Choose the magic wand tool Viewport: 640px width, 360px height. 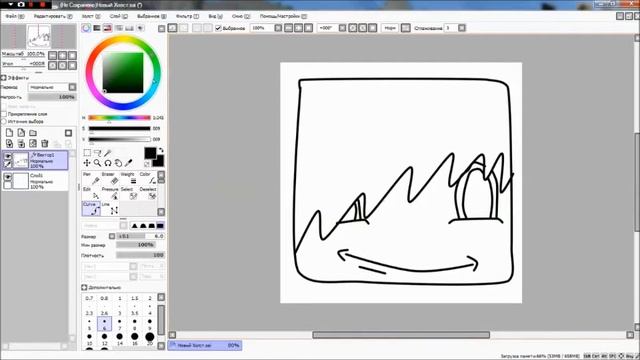click(x=108, y=153)
